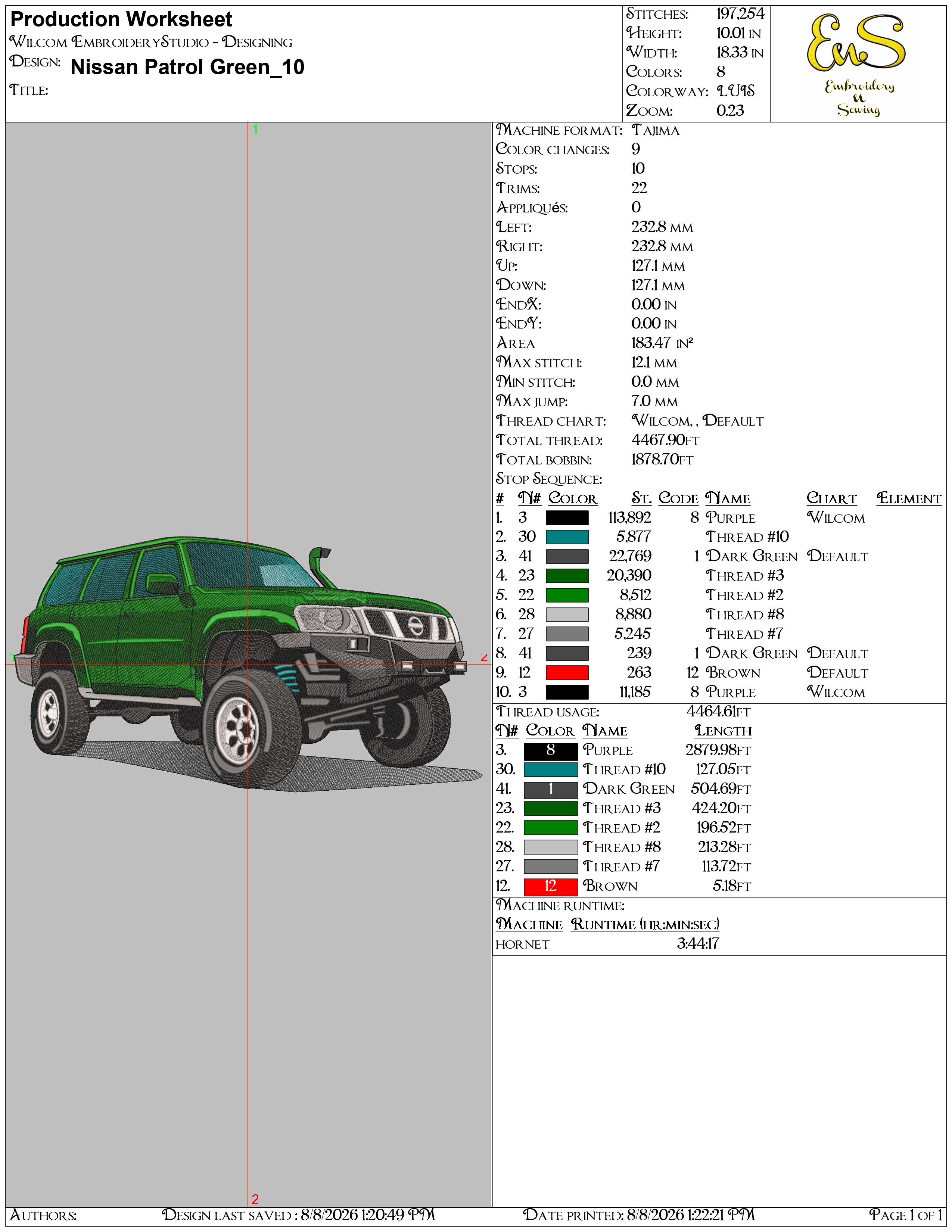The width and height of the screenshot is (952, 1232).
Task: Click the Appliqués value "0"
Action: [636, 208]
